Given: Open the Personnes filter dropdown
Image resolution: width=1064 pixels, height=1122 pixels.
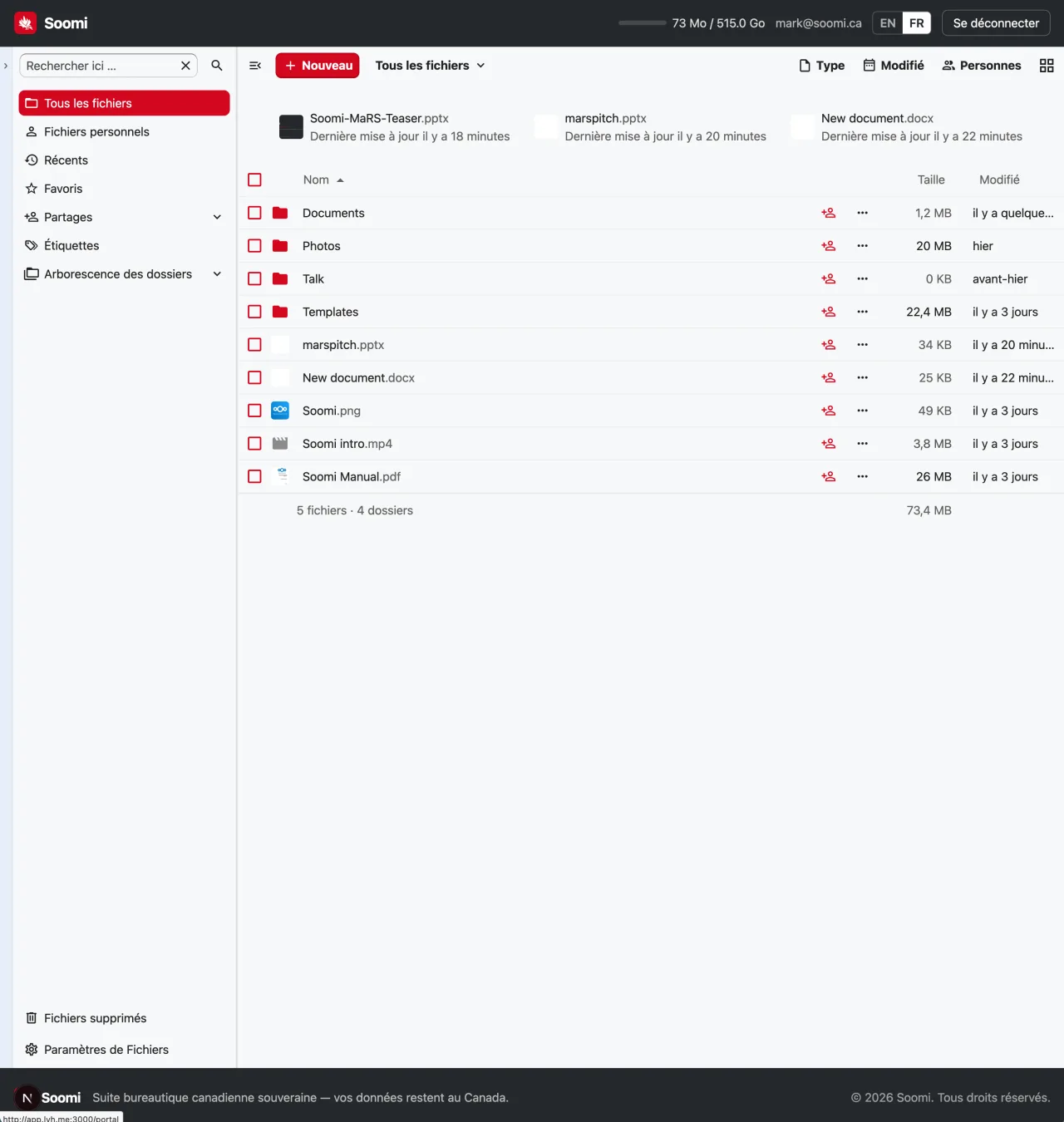Looking at the screenshot, I should [x=982, y=66].
